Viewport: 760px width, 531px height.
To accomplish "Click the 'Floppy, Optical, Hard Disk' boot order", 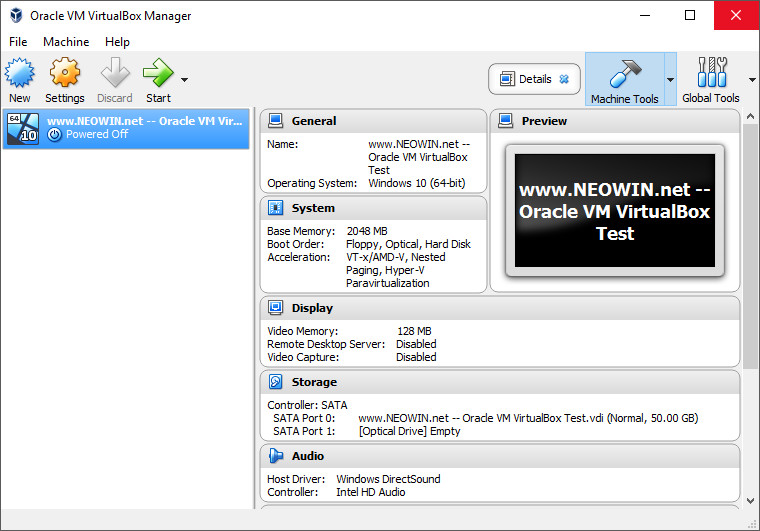I will click(408, 244).
